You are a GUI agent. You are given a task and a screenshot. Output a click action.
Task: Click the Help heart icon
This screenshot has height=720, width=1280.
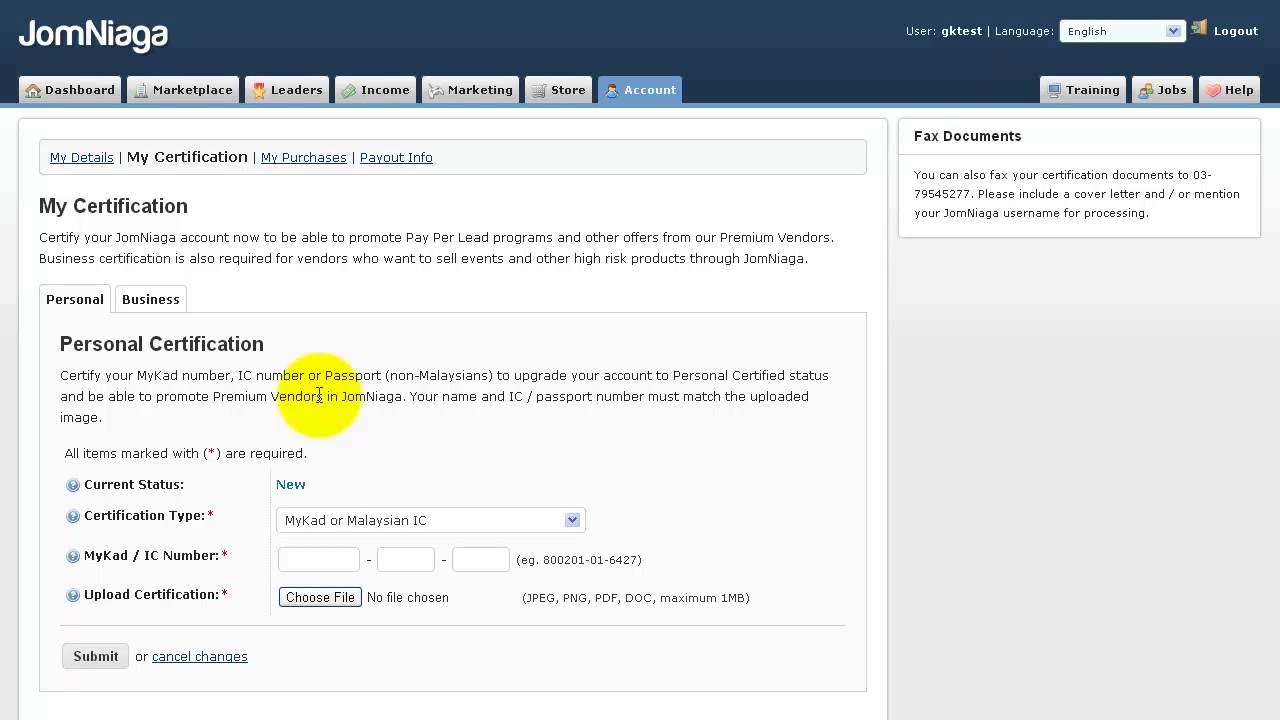coord(1213,90)
